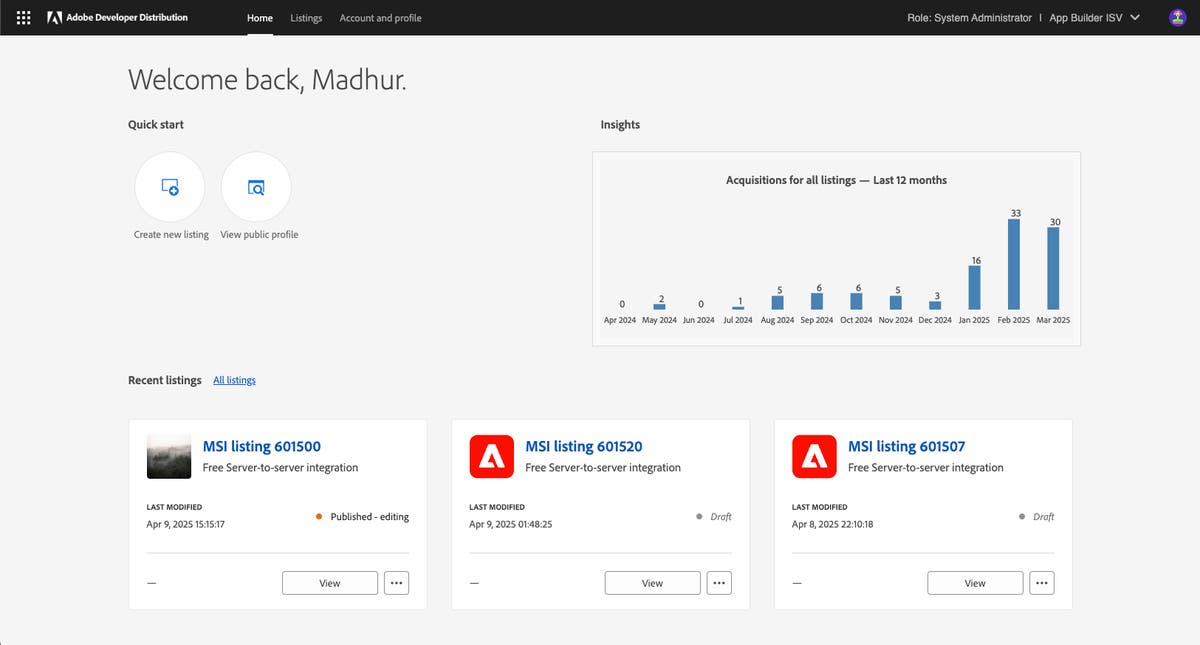Open your profile avatar icon

point(1176,17)
